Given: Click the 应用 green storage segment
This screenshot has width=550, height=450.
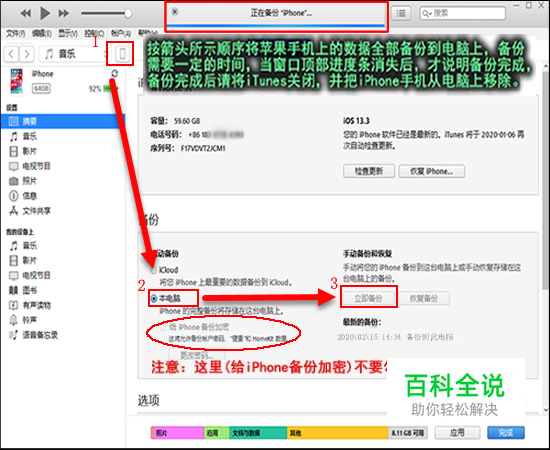Looking at the screenshot, I should click(x=217, y=433).
